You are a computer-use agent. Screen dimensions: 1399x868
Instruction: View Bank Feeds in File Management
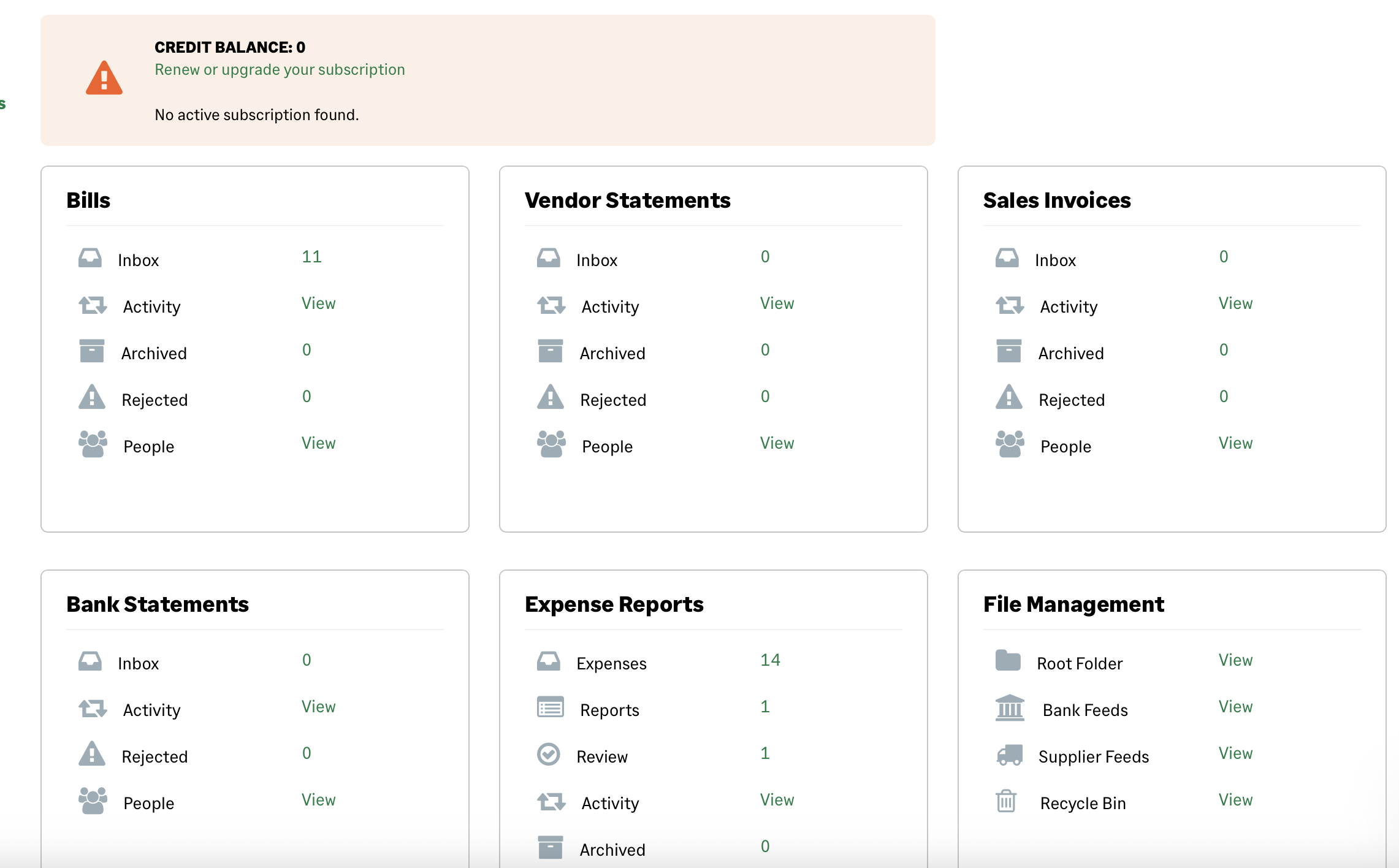click(1235, 706)
